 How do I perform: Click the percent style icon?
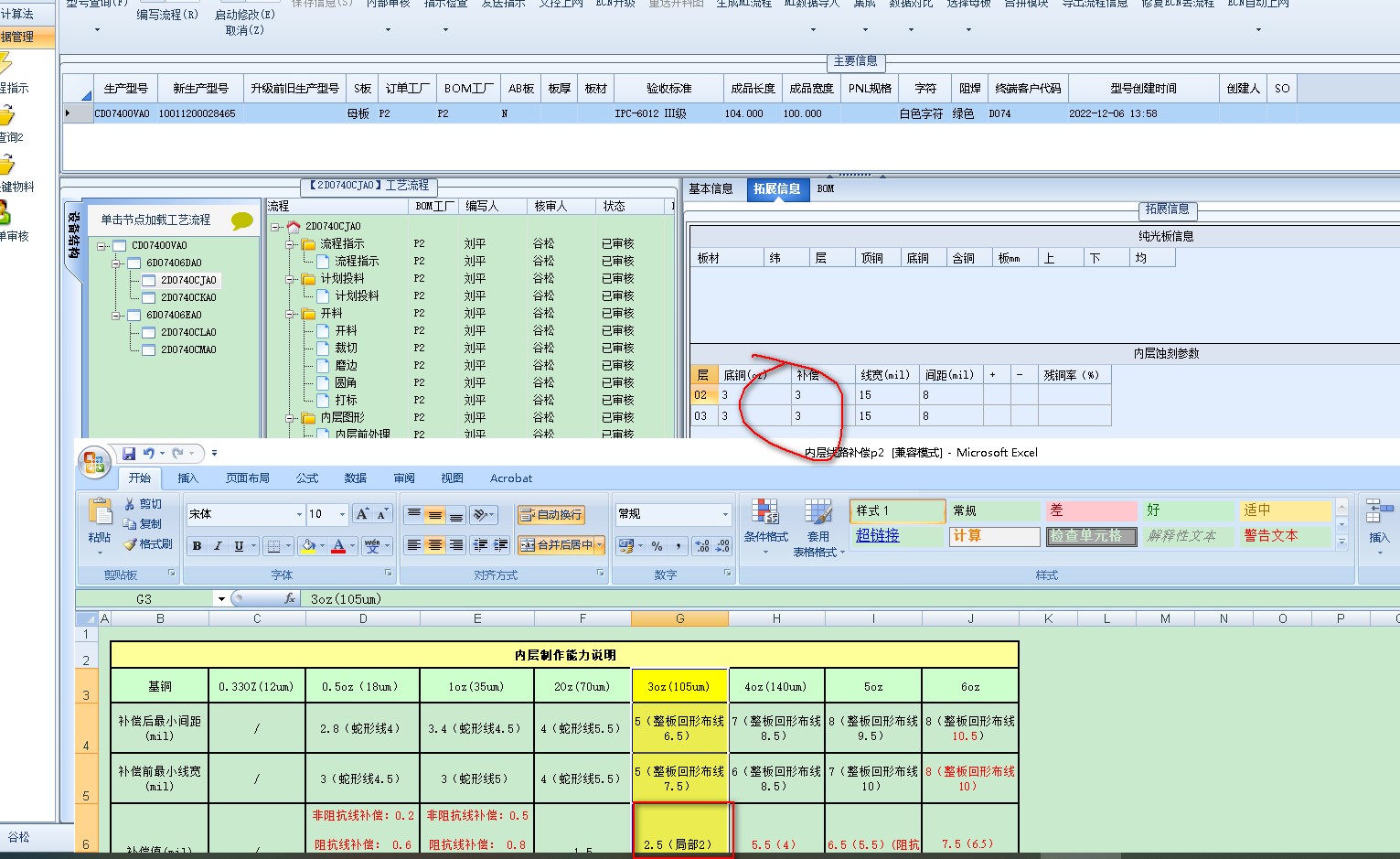pos(657,546)
